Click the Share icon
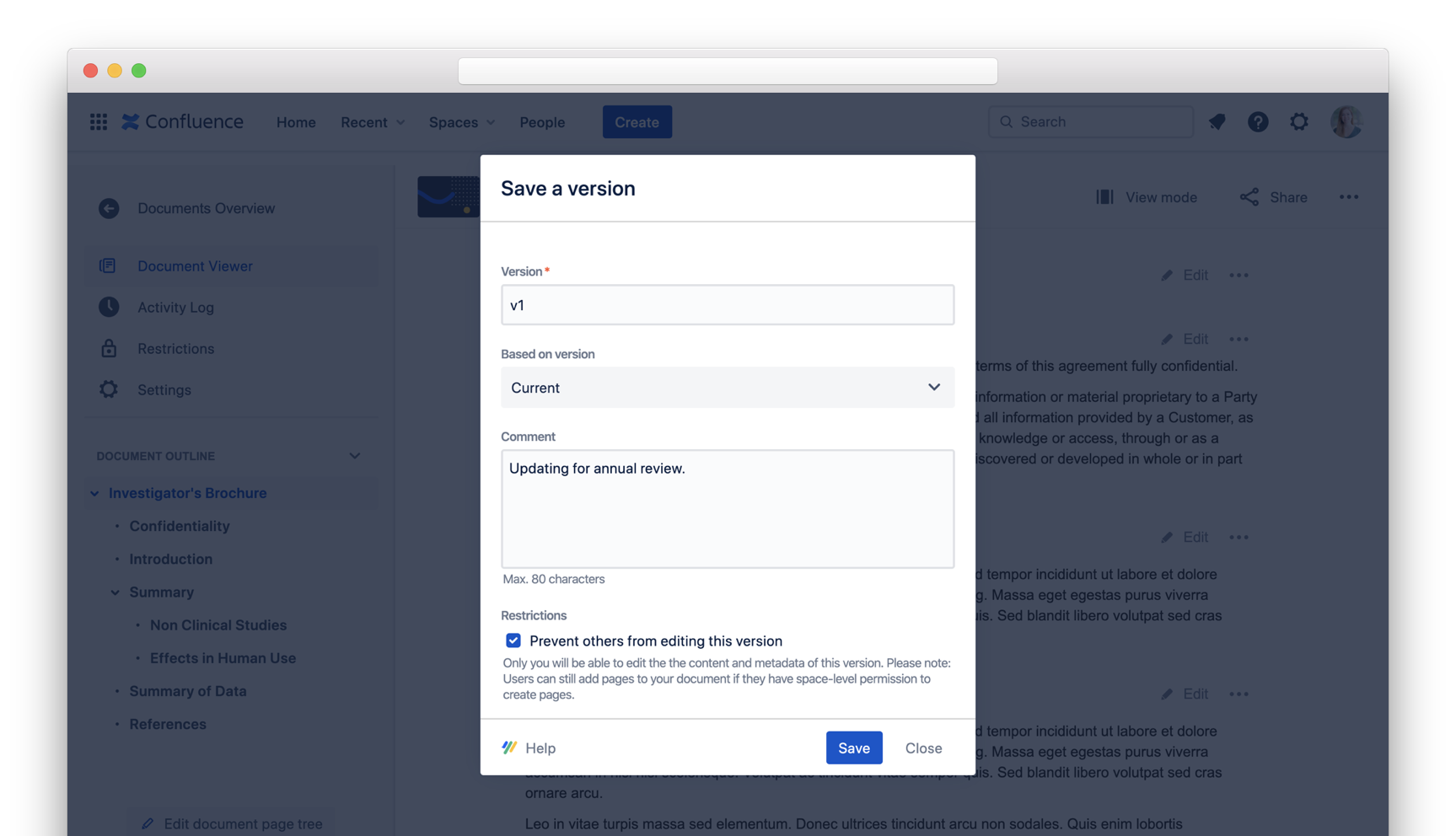The image size is (1456, 836). pyautogui.click(x=1249, y=197)
